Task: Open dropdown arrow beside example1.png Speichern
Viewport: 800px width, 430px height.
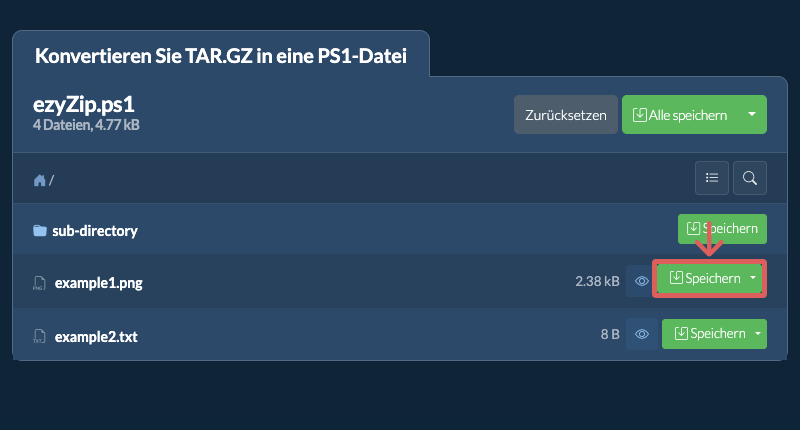Action: click(753, 278)
